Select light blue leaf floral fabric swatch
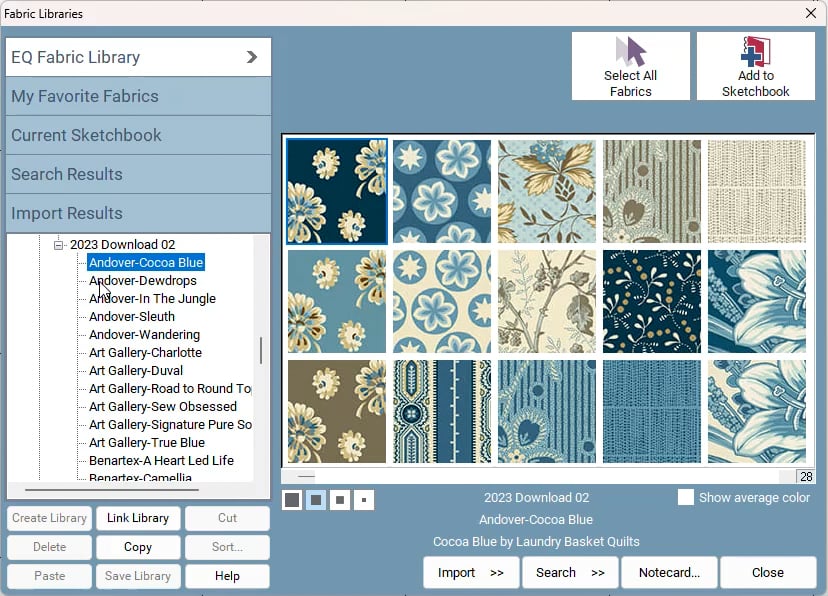Image resolution: width=828 pixels, height=596 pixels. pyautogui.click(x=547, y=191)
